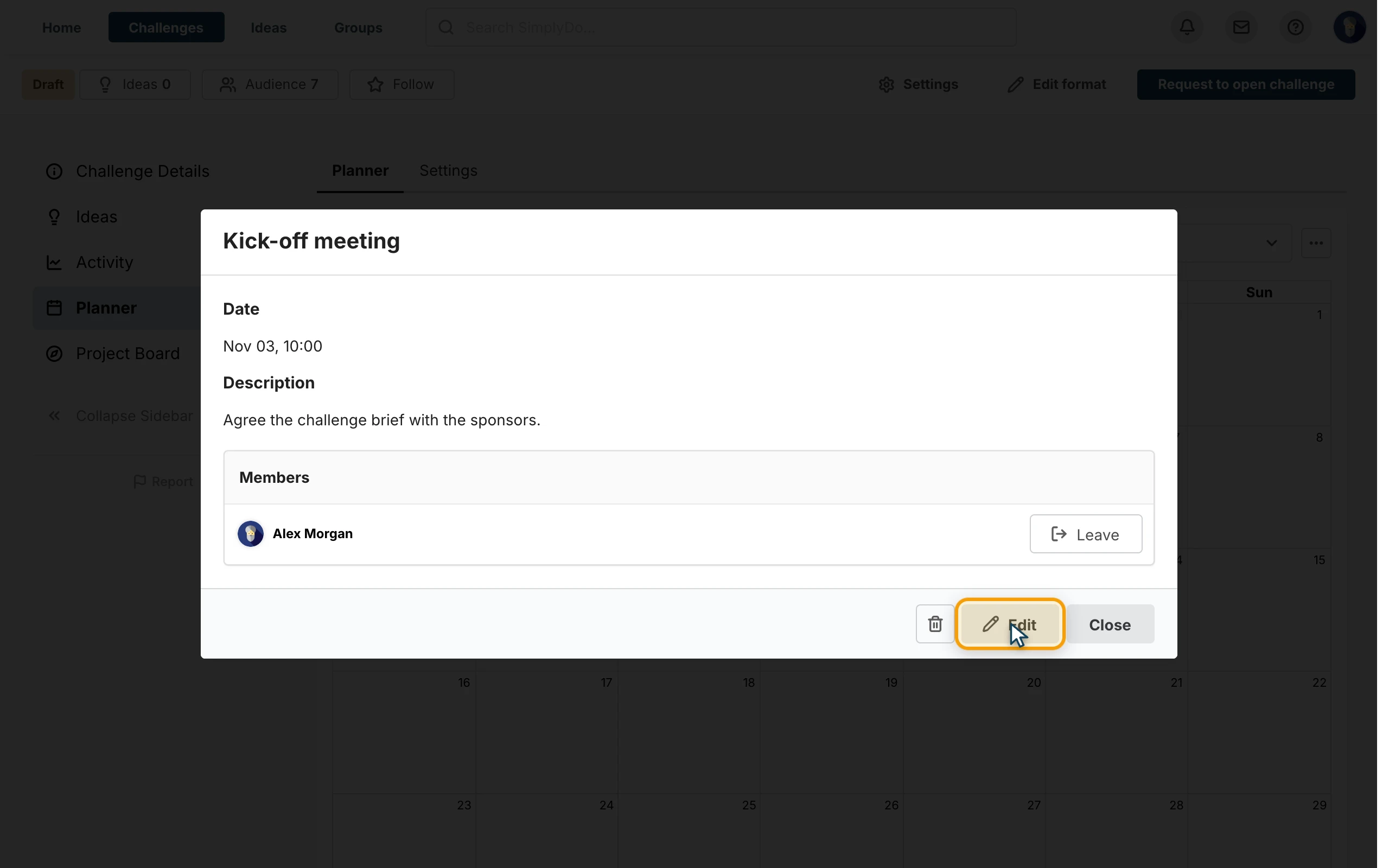This screenshot has width=1389, height=868.
Task: Open the calendar three-dots more menu
Action: [1316, 243]
